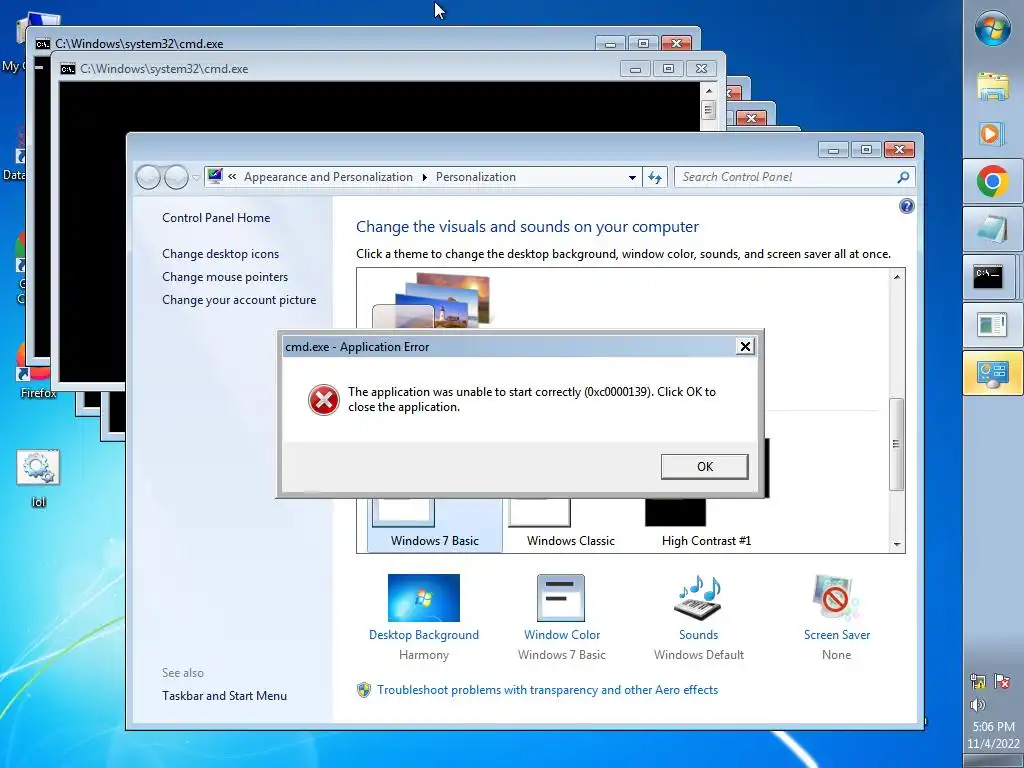Image resolution: width=1024 pixels, height=768 pixels.
Task: Click shield icon beside Troubleshoot link
Action: (364, 690)
